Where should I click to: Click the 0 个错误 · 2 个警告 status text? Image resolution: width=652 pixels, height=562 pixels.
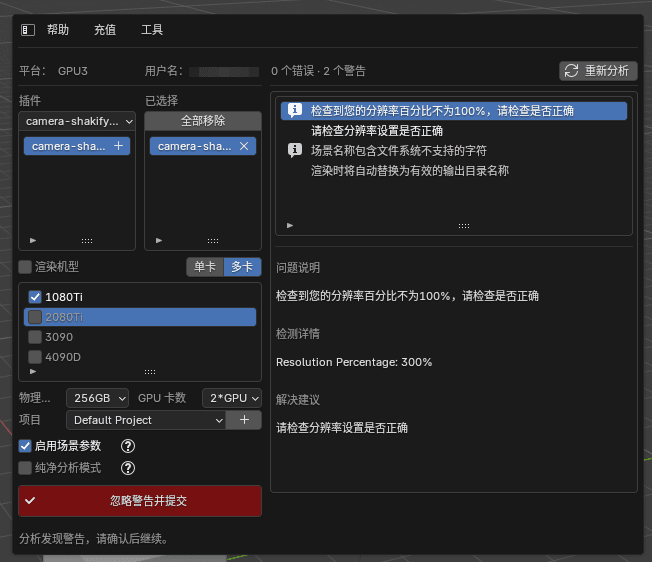pyautogui.click(x=318, y=71)
